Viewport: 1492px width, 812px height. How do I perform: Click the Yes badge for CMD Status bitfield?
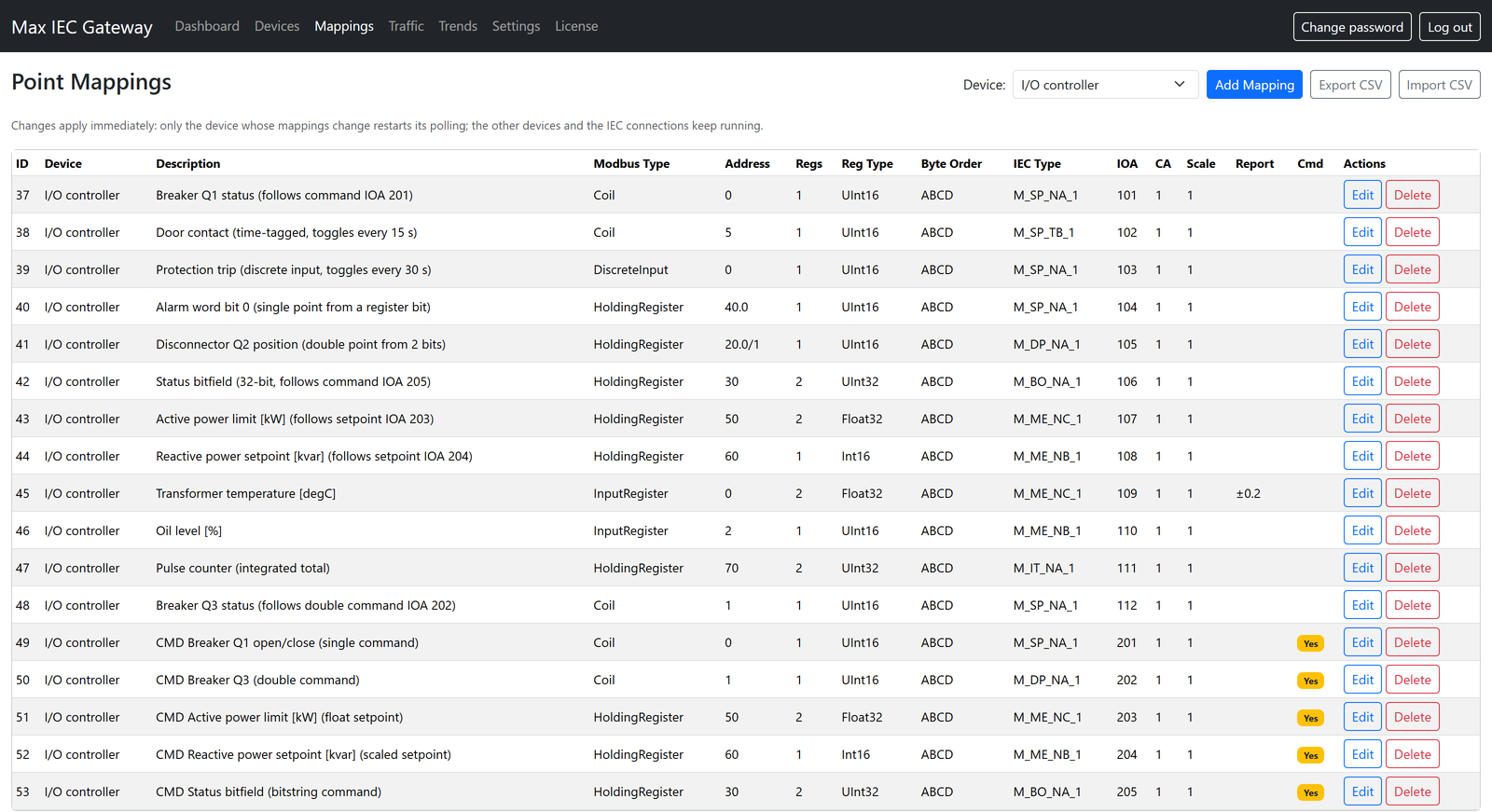tap(1310, 792)
